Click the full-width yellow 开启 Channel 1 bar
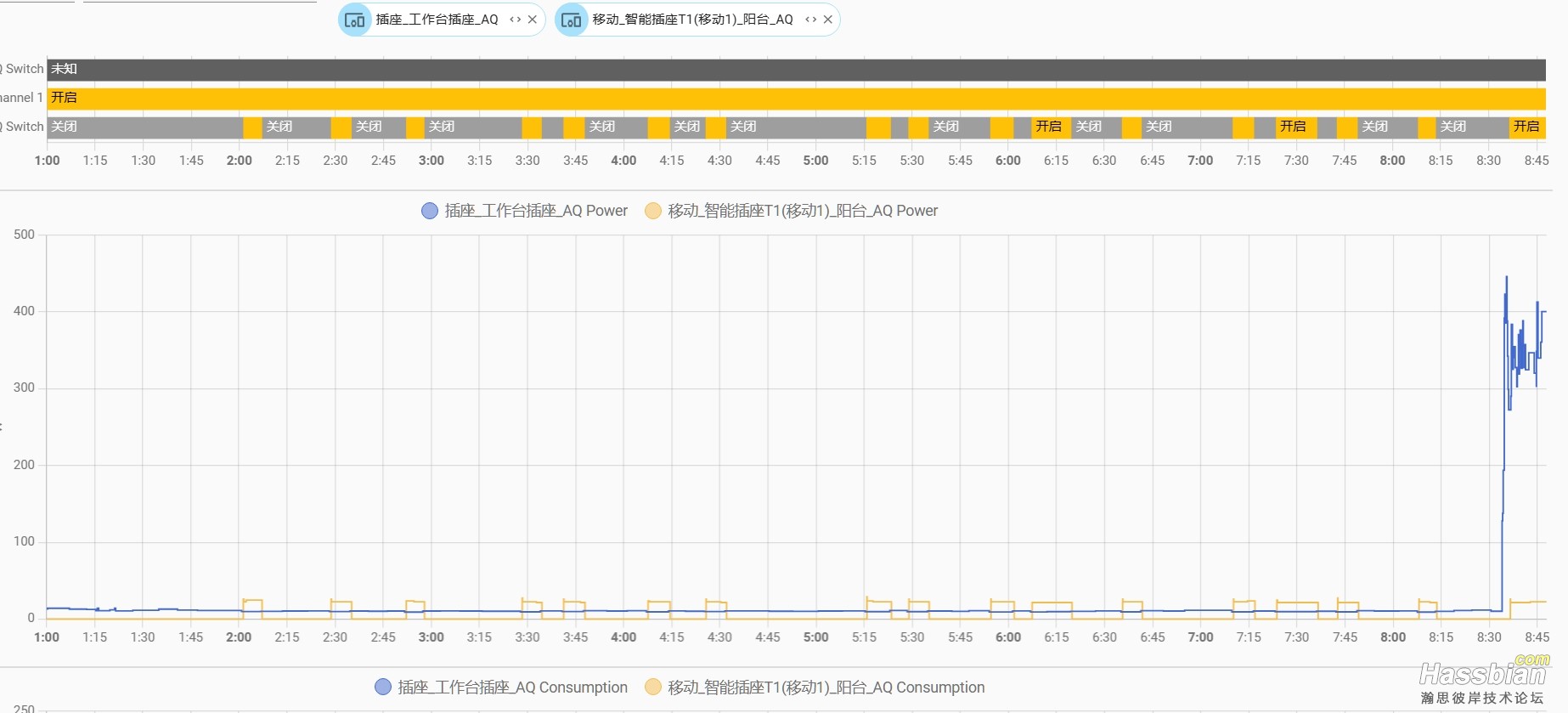The width and height of the screenshot is (1568, 713). (796, 99)
